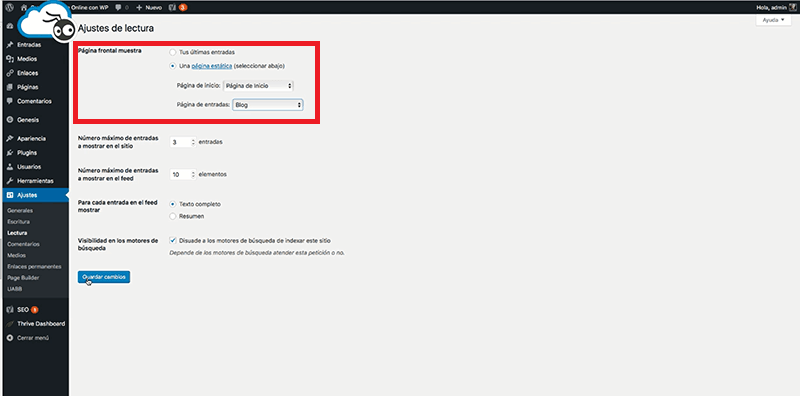Click the Herramientas wrench icon
The image size is (800, 396).
click(x=10, y=181)
